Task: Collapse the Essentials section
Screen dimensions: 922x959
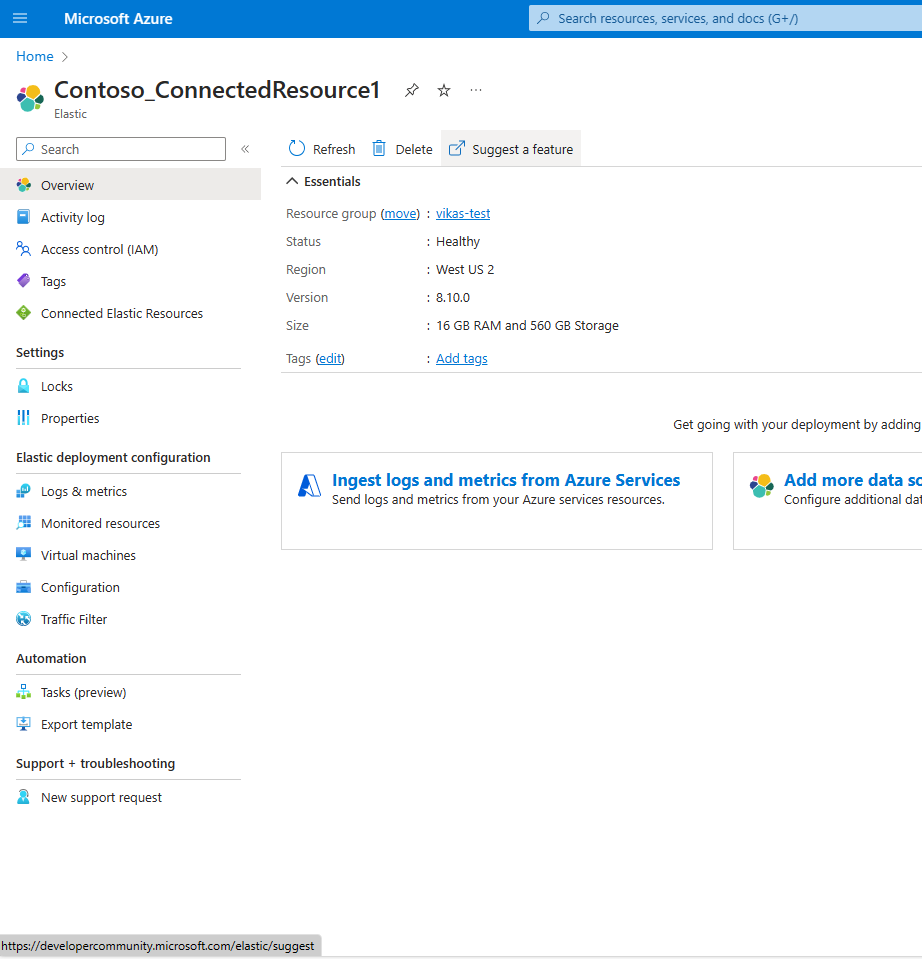Action: [292, 181]
